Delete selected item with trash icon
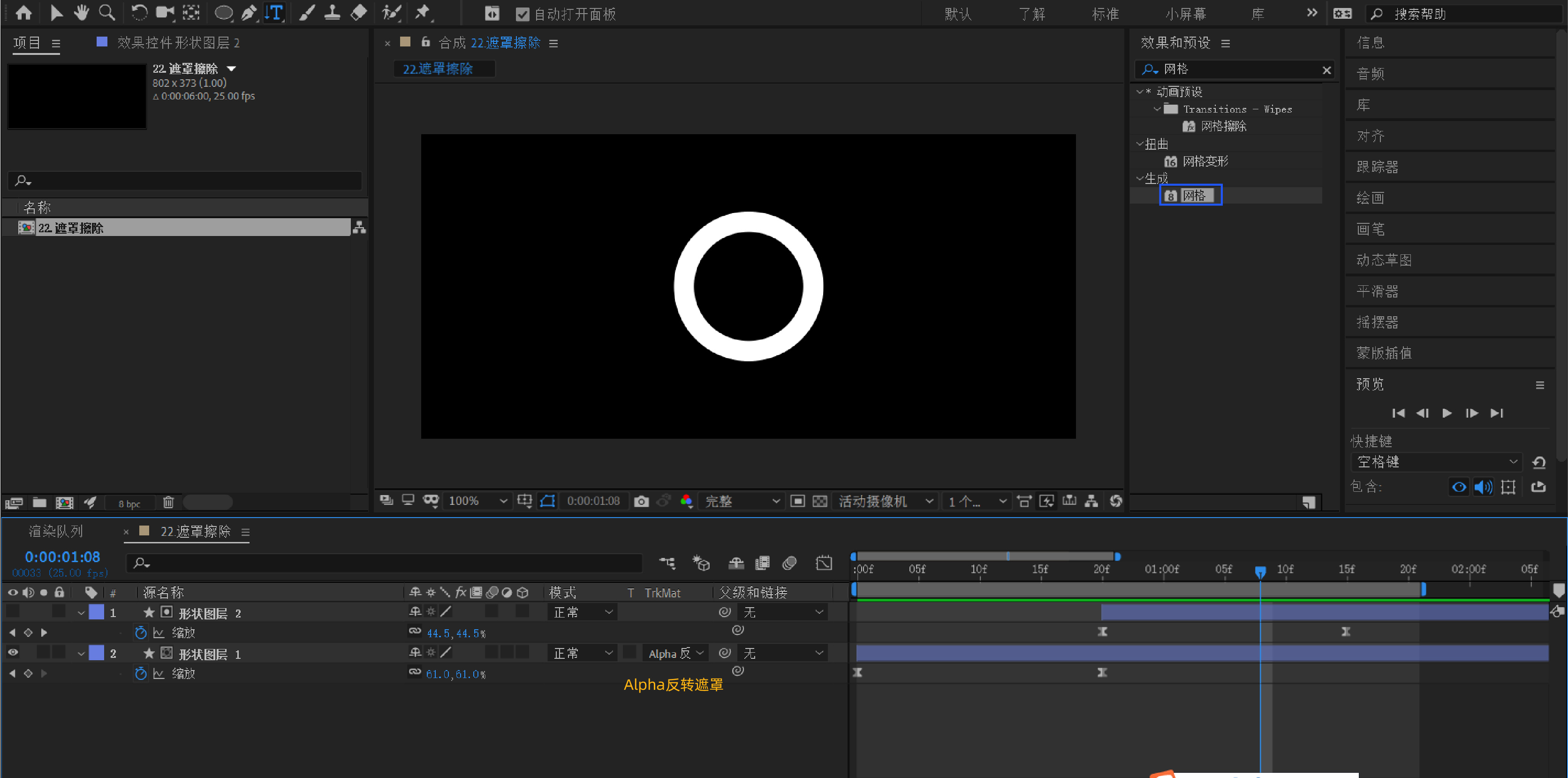The height and width of the screenshot is (778, 1568). click(168, 502)
